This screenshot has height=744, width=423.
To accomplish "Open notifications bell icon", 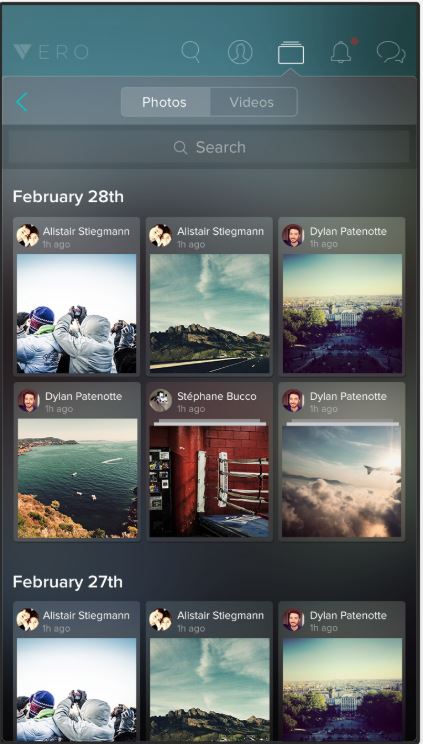I will 342,51.
